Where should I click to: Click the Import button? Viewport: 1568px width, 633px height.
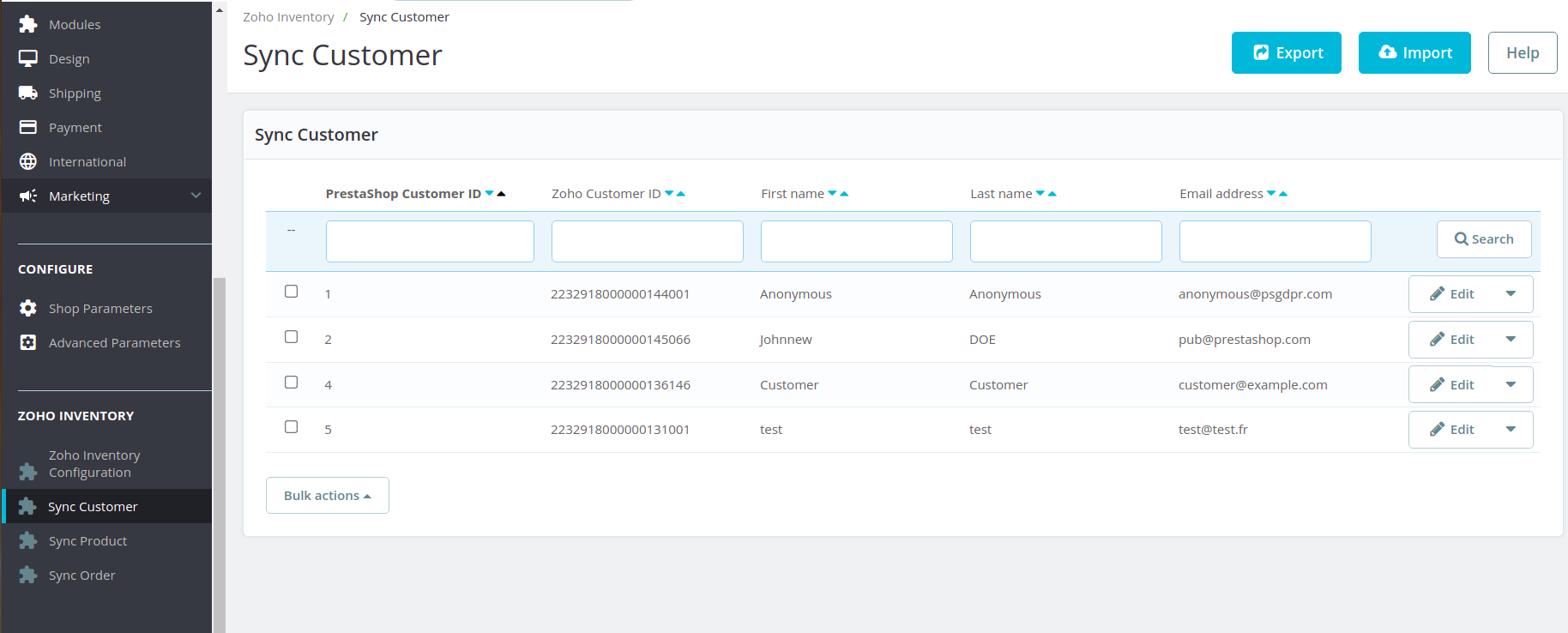pos(1414,53)
